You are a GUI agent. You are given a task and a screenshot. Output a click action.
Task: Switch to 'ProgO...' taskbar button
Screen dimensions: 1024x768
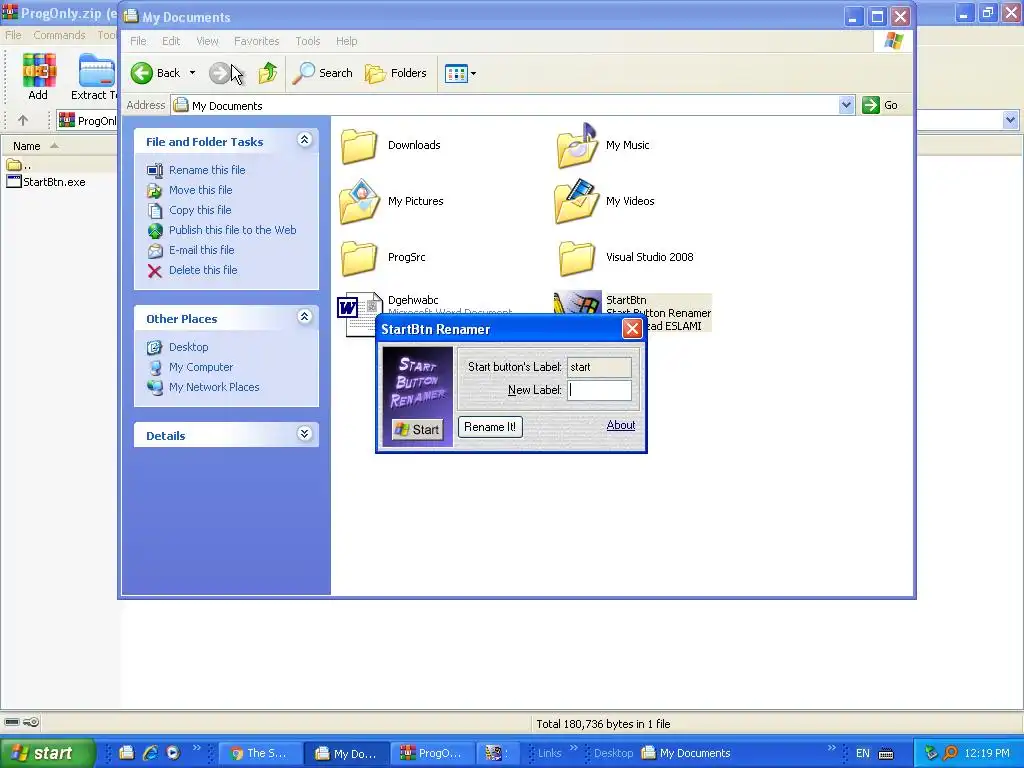click(433, 753)
